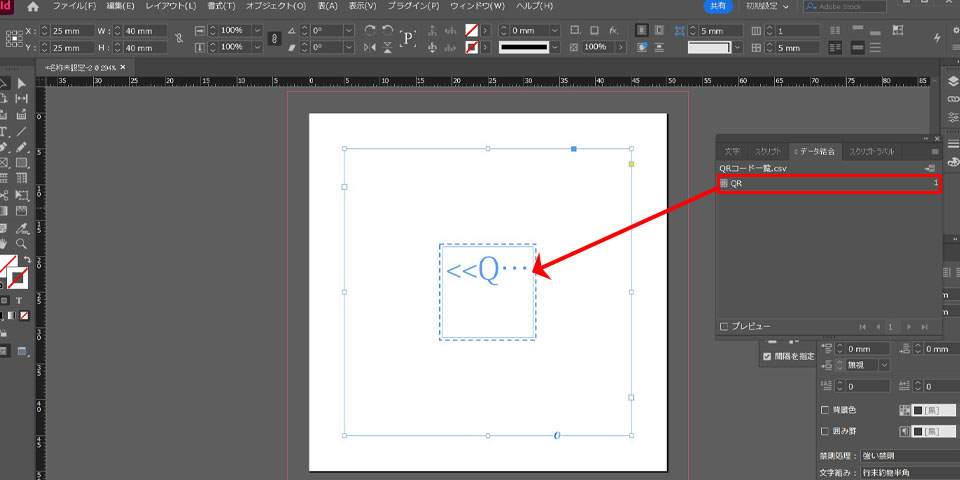Enable the プレビュー checkbox
This screenshot has width=960, height=480.
[724, 327]
